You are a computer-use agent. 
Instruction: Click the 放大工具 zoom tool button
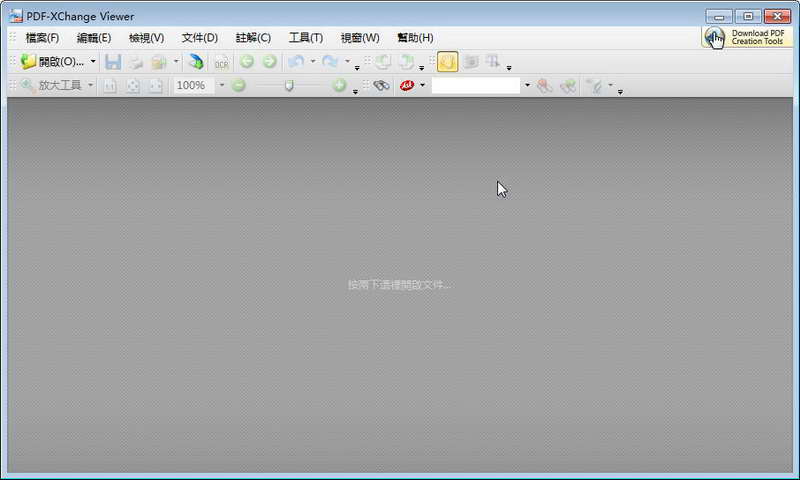[x=51, y=85]
